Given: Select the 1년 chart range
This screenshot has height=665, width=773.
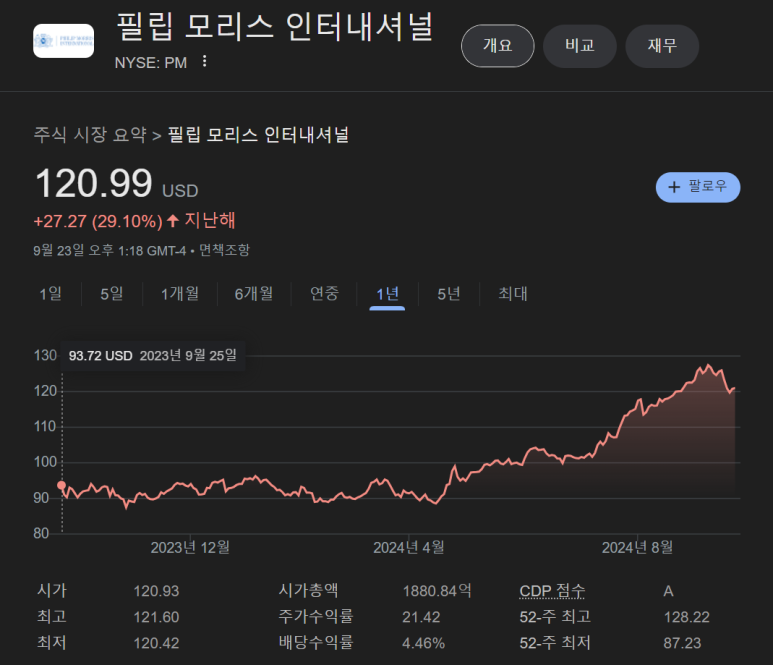Looking at the screenshot, I should click(387, 294).
